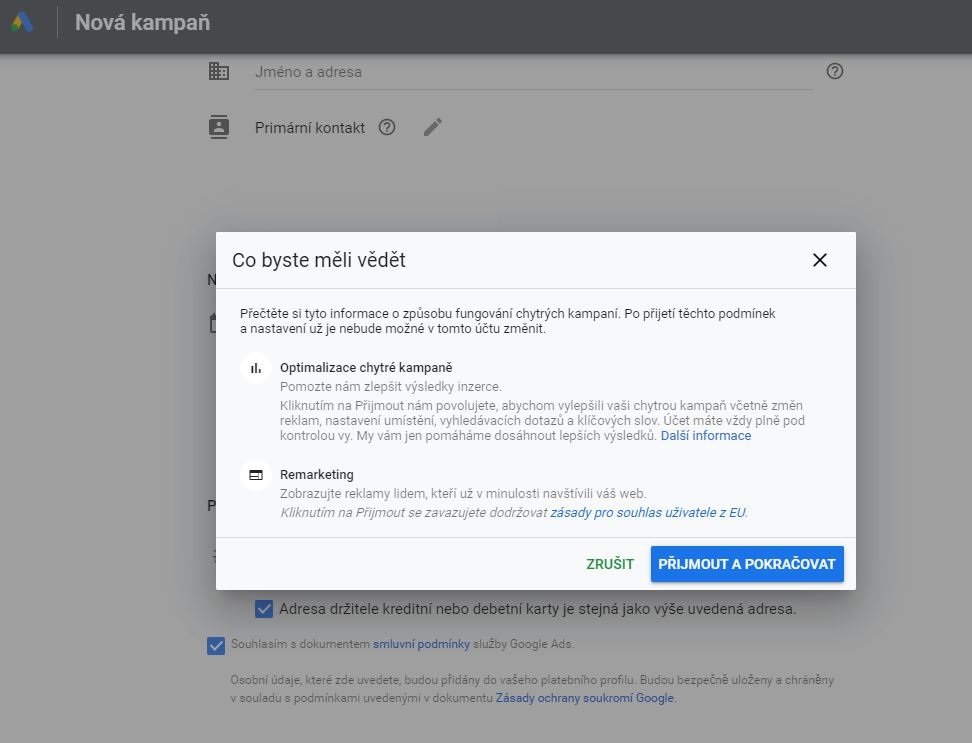Open Zásady ochrany soukromí Google link

[x=585, y=698]
